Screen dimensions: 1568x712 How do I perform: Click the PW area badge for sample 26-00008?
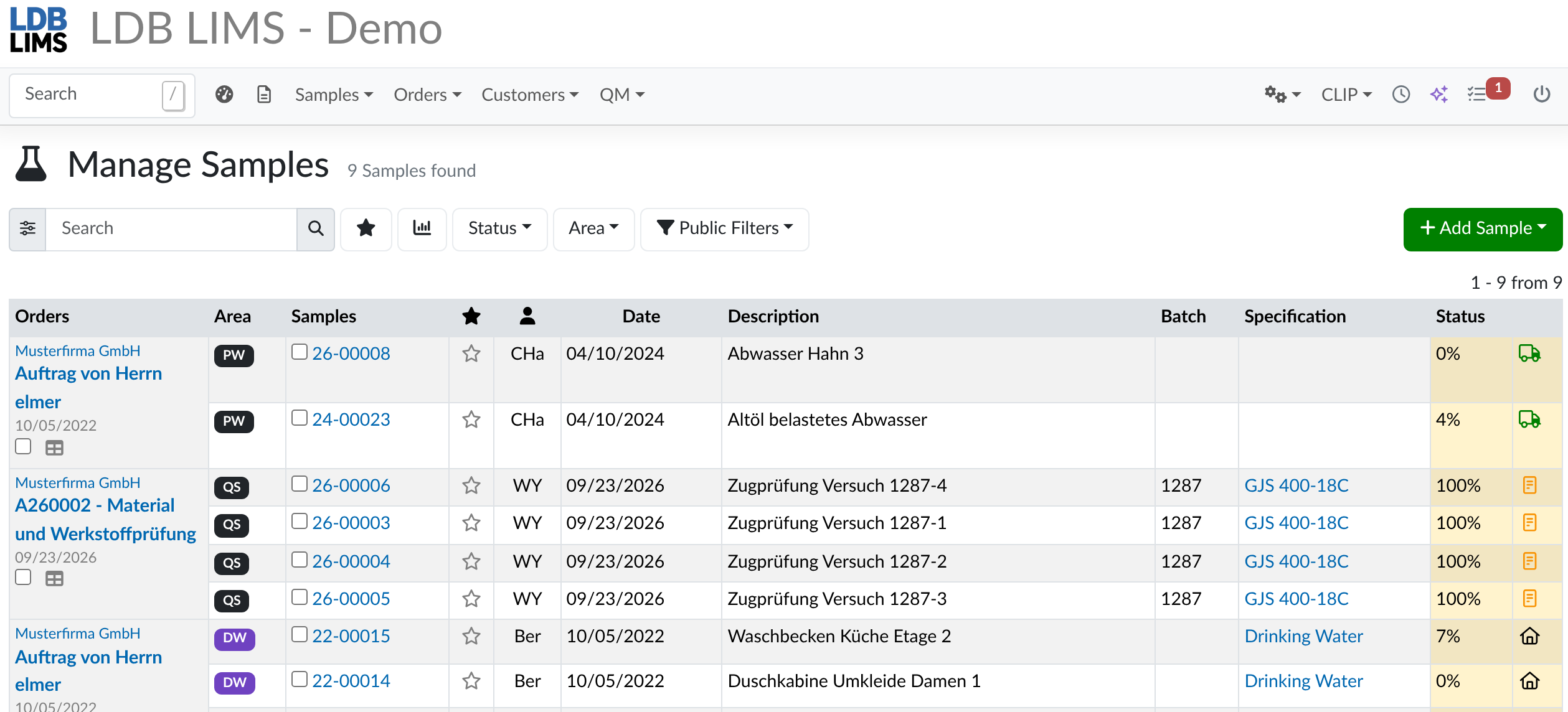click(234, 355)
